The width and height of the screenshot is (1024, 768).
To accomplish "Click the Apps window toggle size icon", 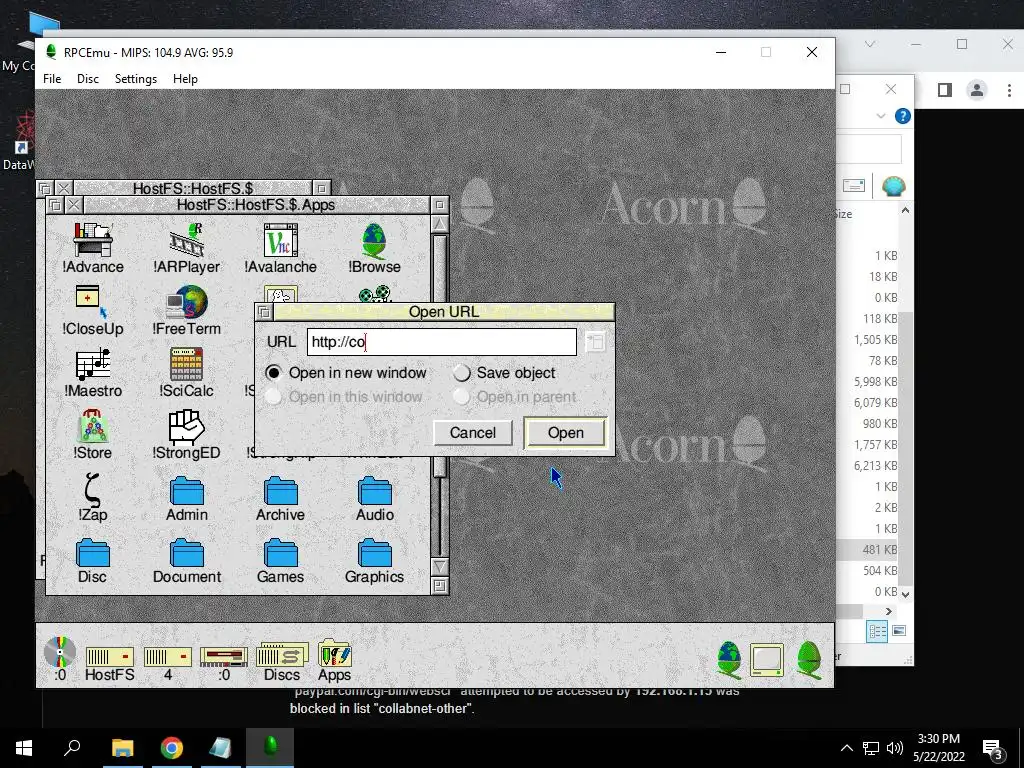I will coord(440,205).
